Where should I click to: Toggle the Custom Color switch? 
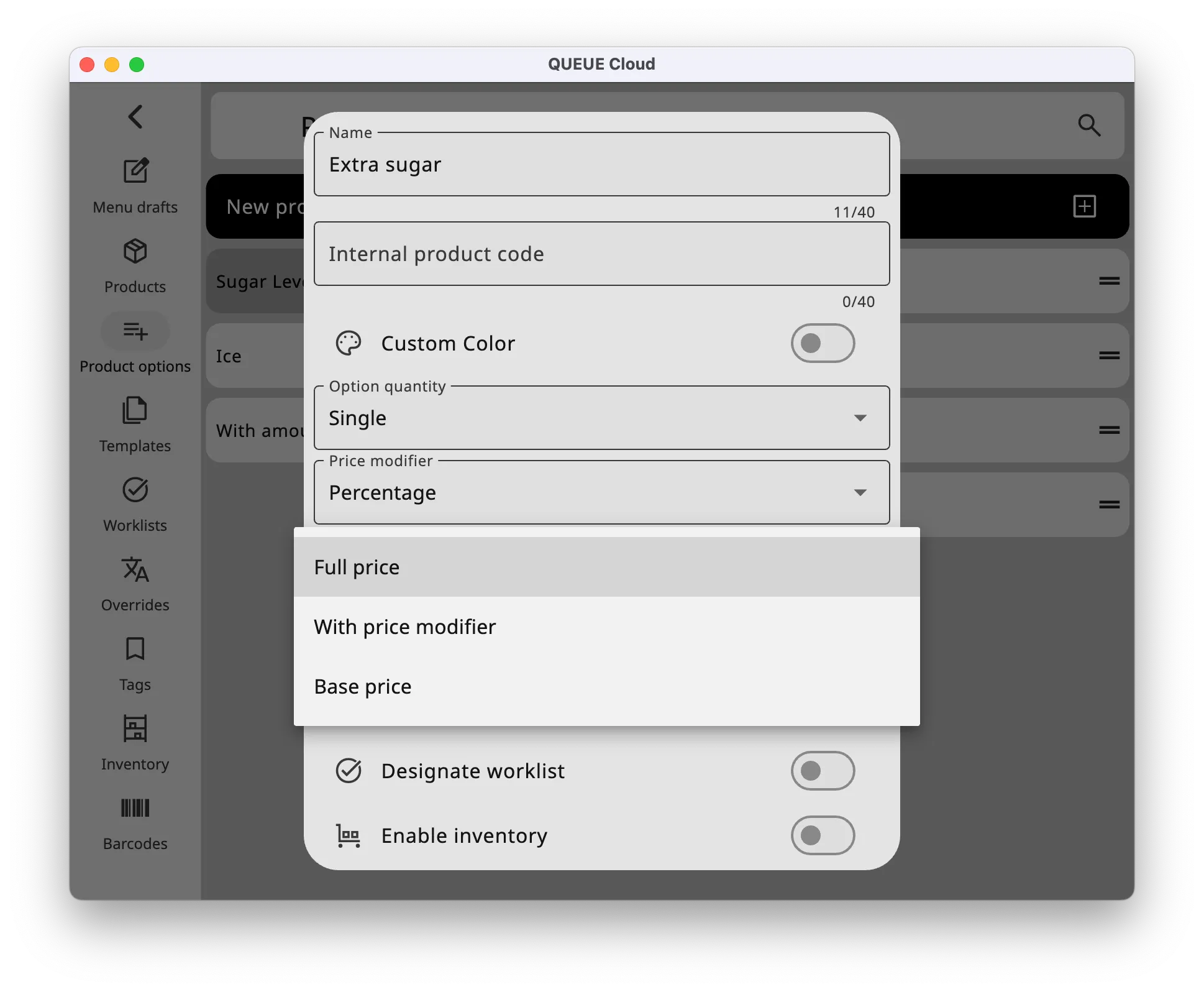point(822,343)
